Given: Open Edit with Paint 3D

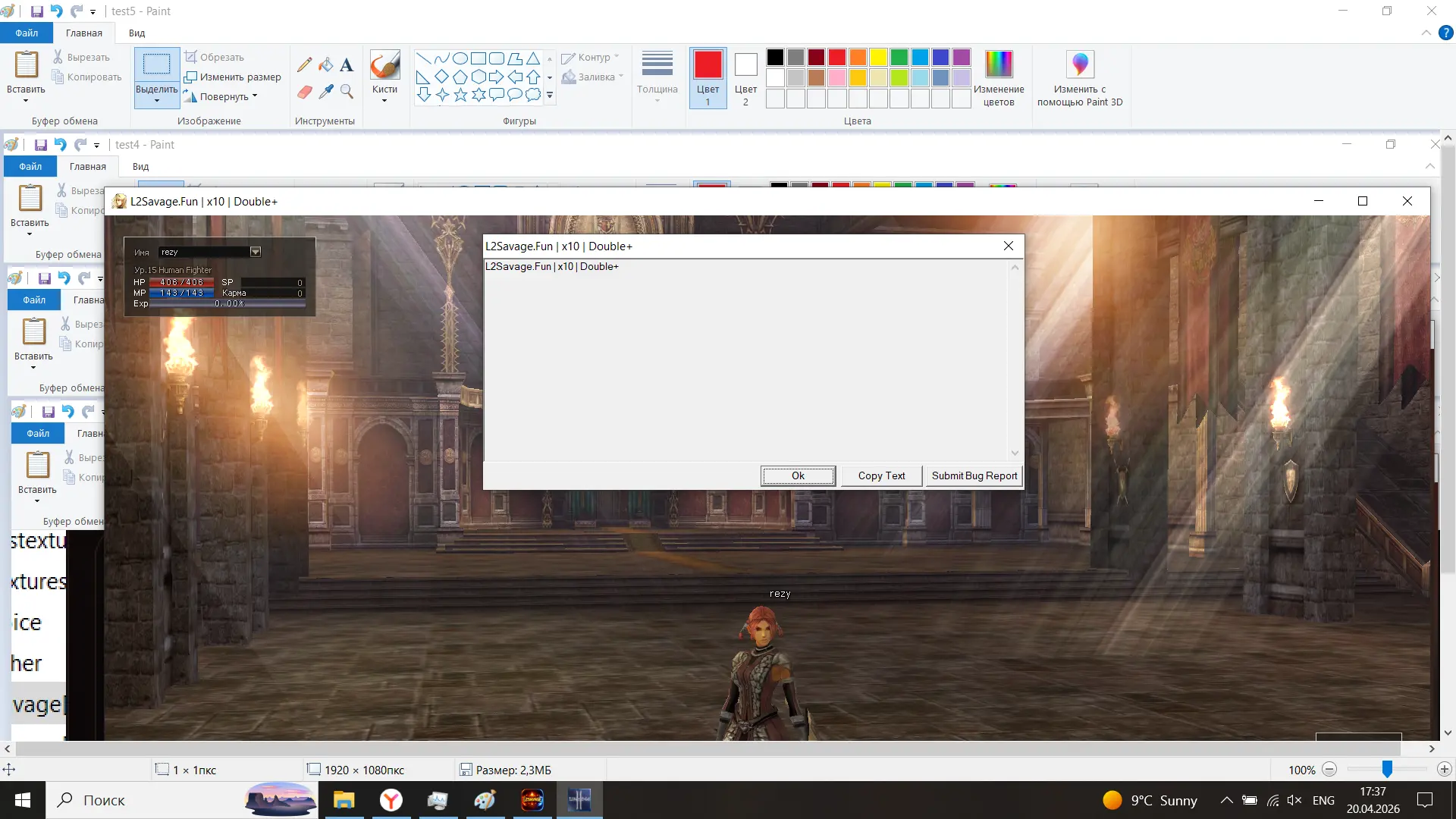Looking at the screenshot, I should point(1079,64).
